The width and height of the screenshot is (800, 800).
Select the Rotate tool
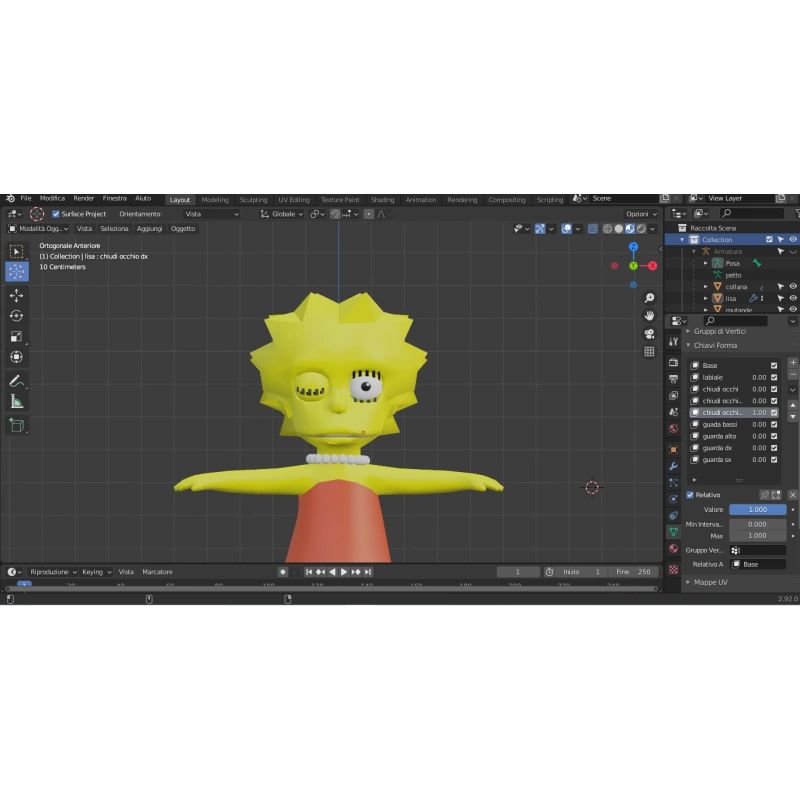pyautogui.click(x=16, y=316)
